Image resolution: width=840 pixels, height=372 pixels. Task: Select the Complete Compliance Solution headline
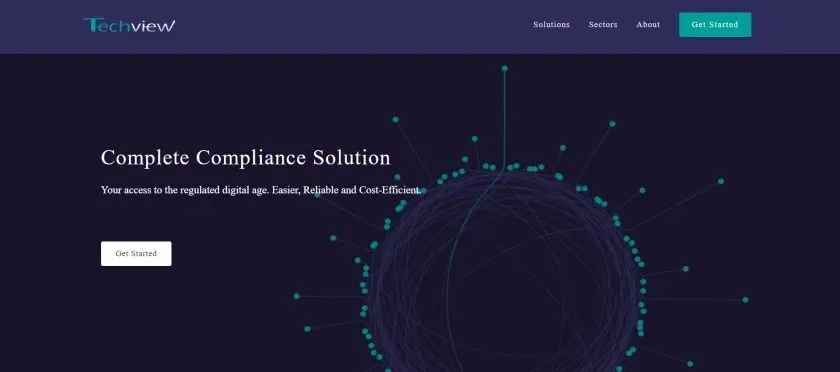[x=246, y=158]
